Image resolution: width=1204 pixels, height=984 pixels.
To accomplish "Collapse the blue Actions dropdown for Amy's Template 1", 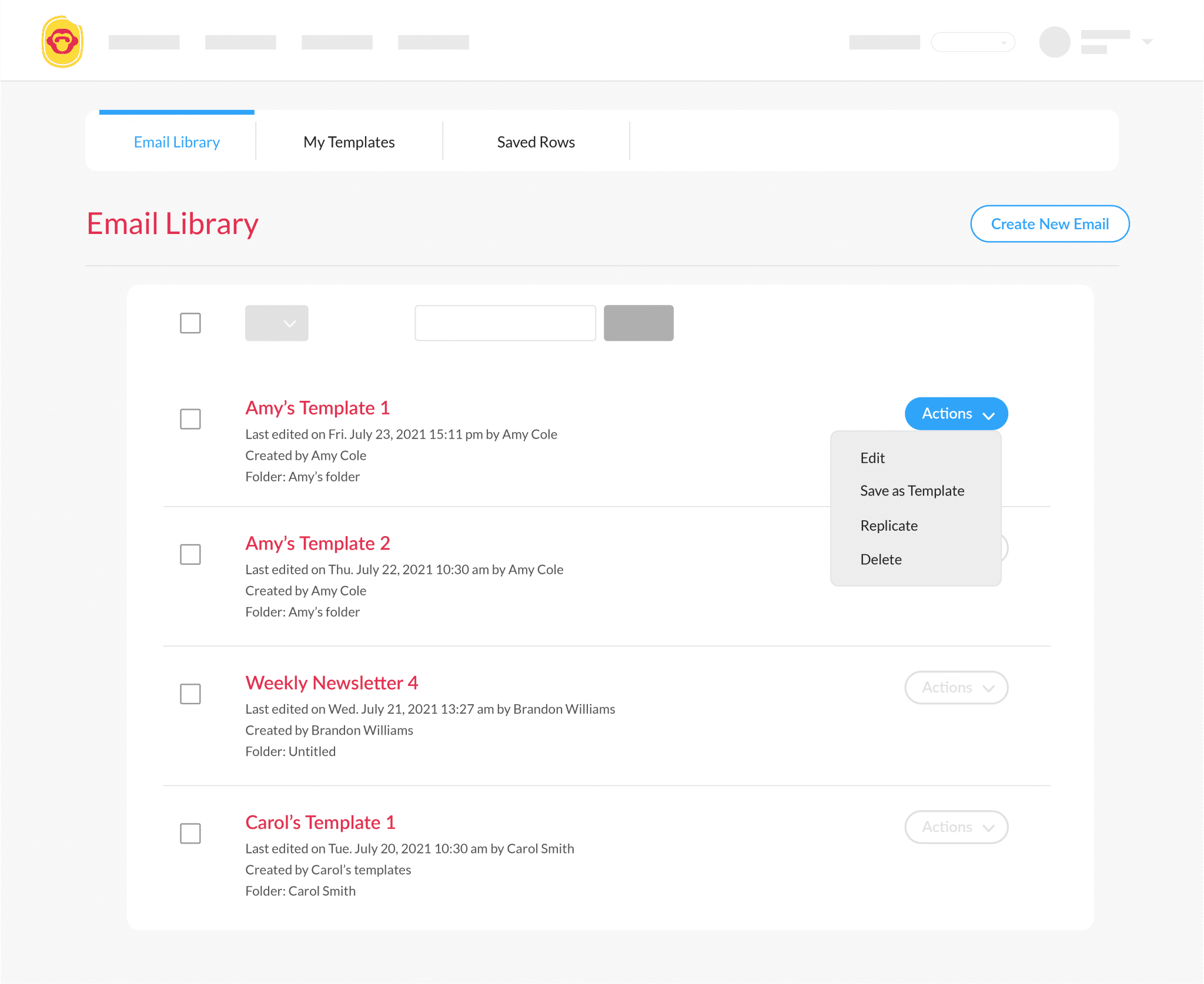I will pyautogui.click(x=956, y=414).
